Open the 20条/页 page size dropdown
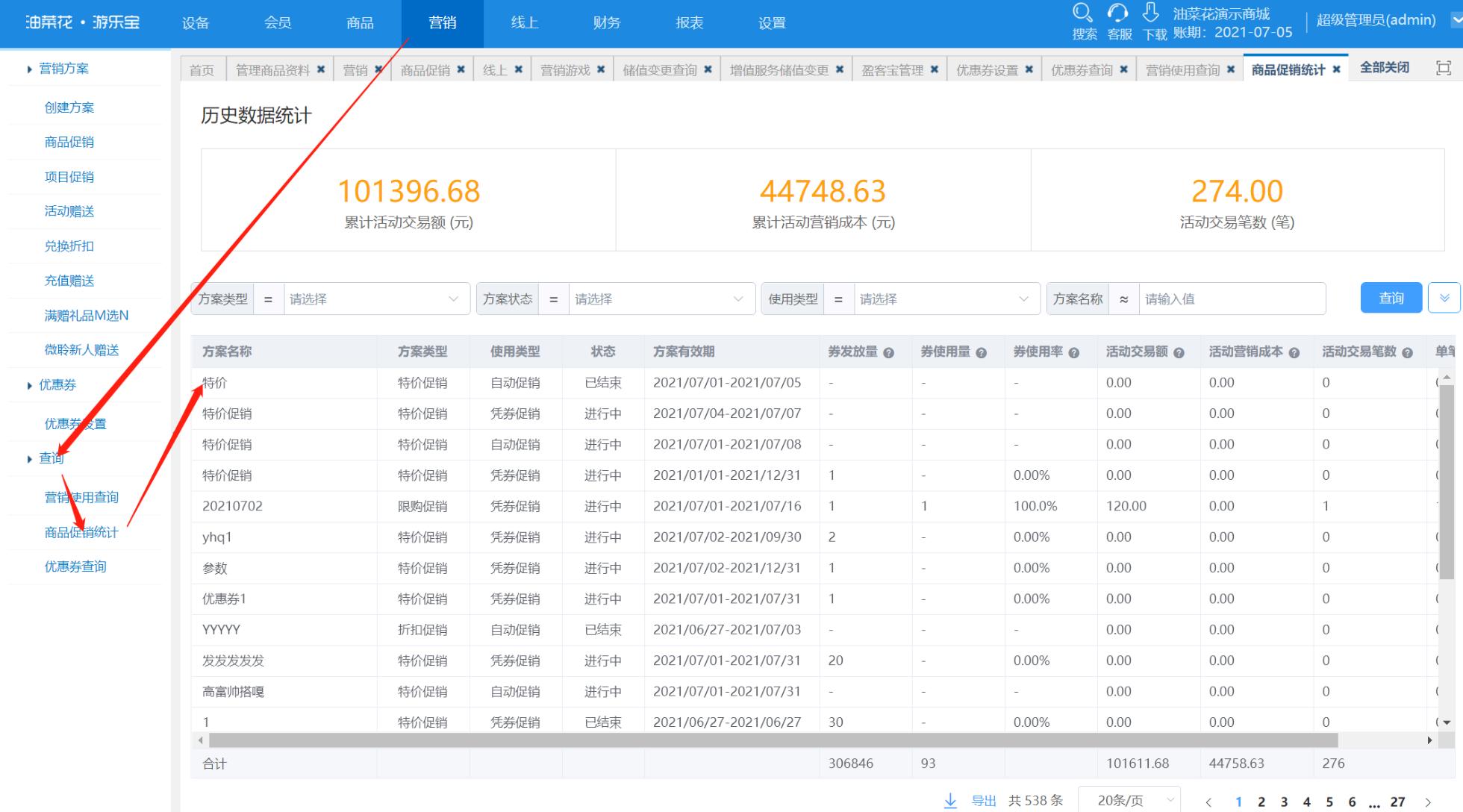The image size is (1463, 812). coord(1129,801)
